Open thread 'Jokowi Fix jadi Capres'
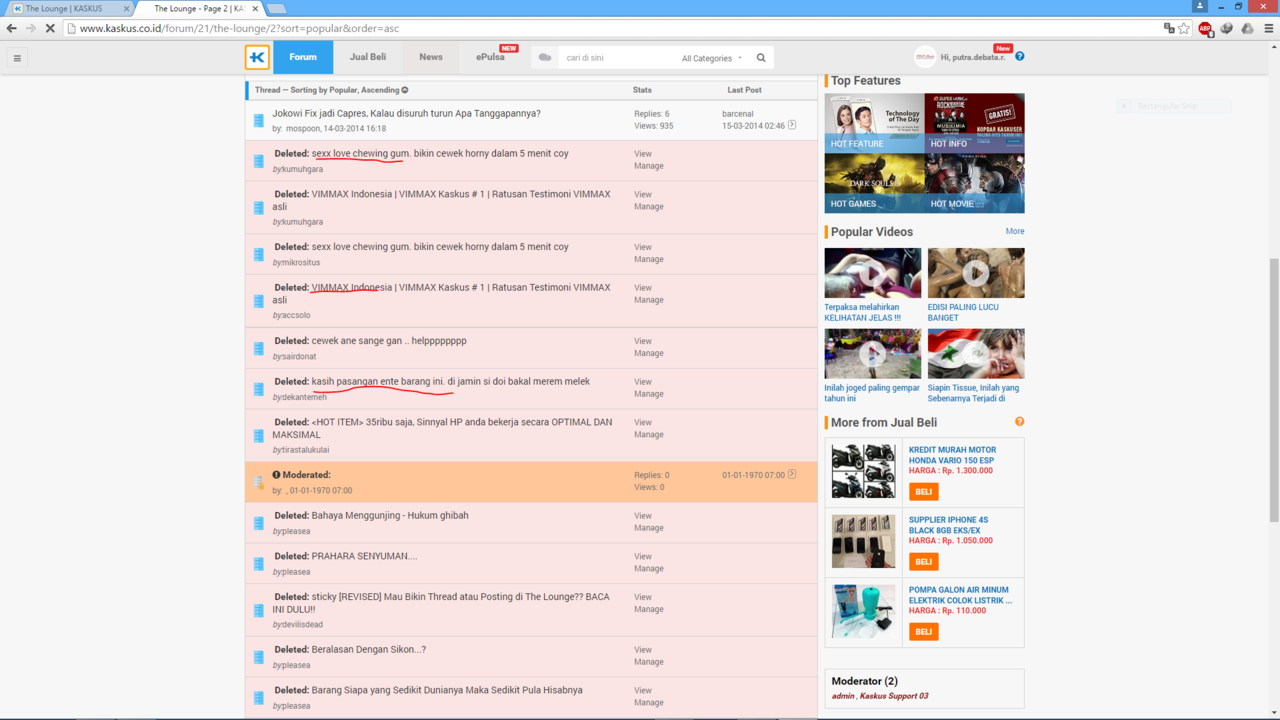 pyautogui.click(x=406, y=113)
